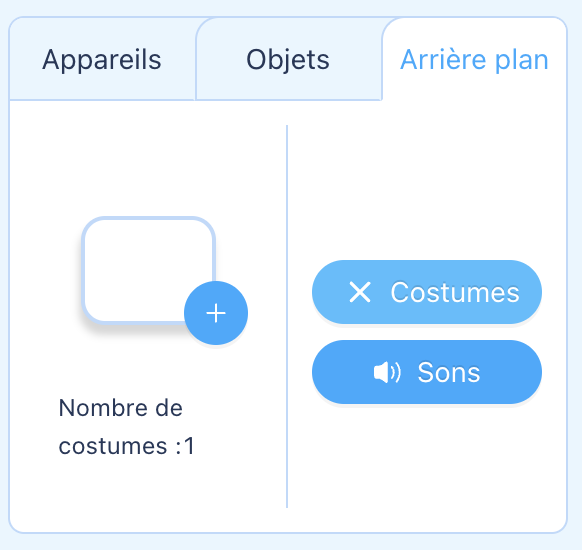The width and height of the screenshot is (582, 550).
Task: Click the rounded square backdrop preview
Action: 148,270
